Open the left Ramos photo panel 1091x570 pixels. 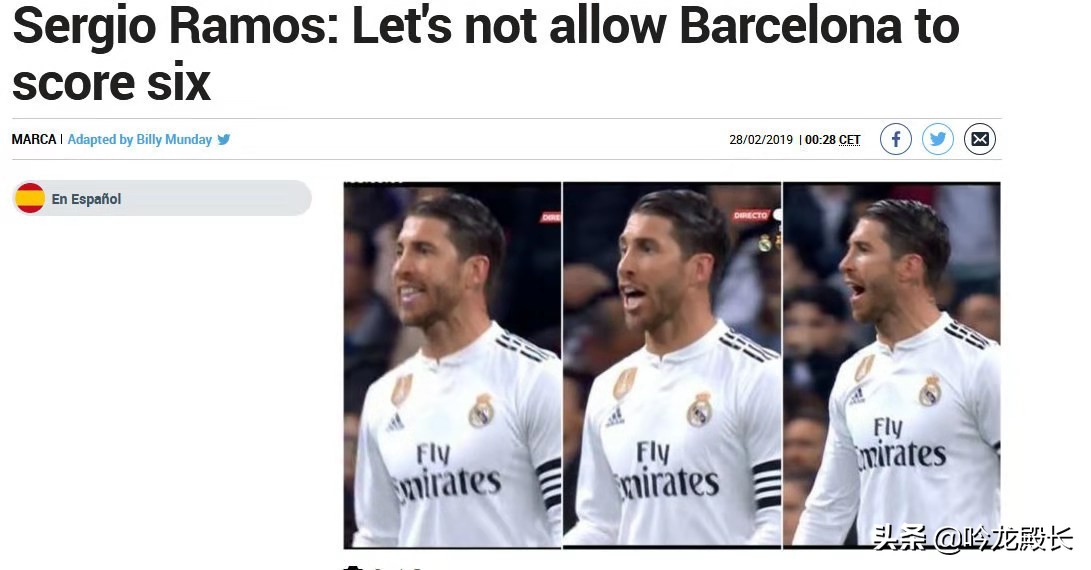[x=452, y=365]
